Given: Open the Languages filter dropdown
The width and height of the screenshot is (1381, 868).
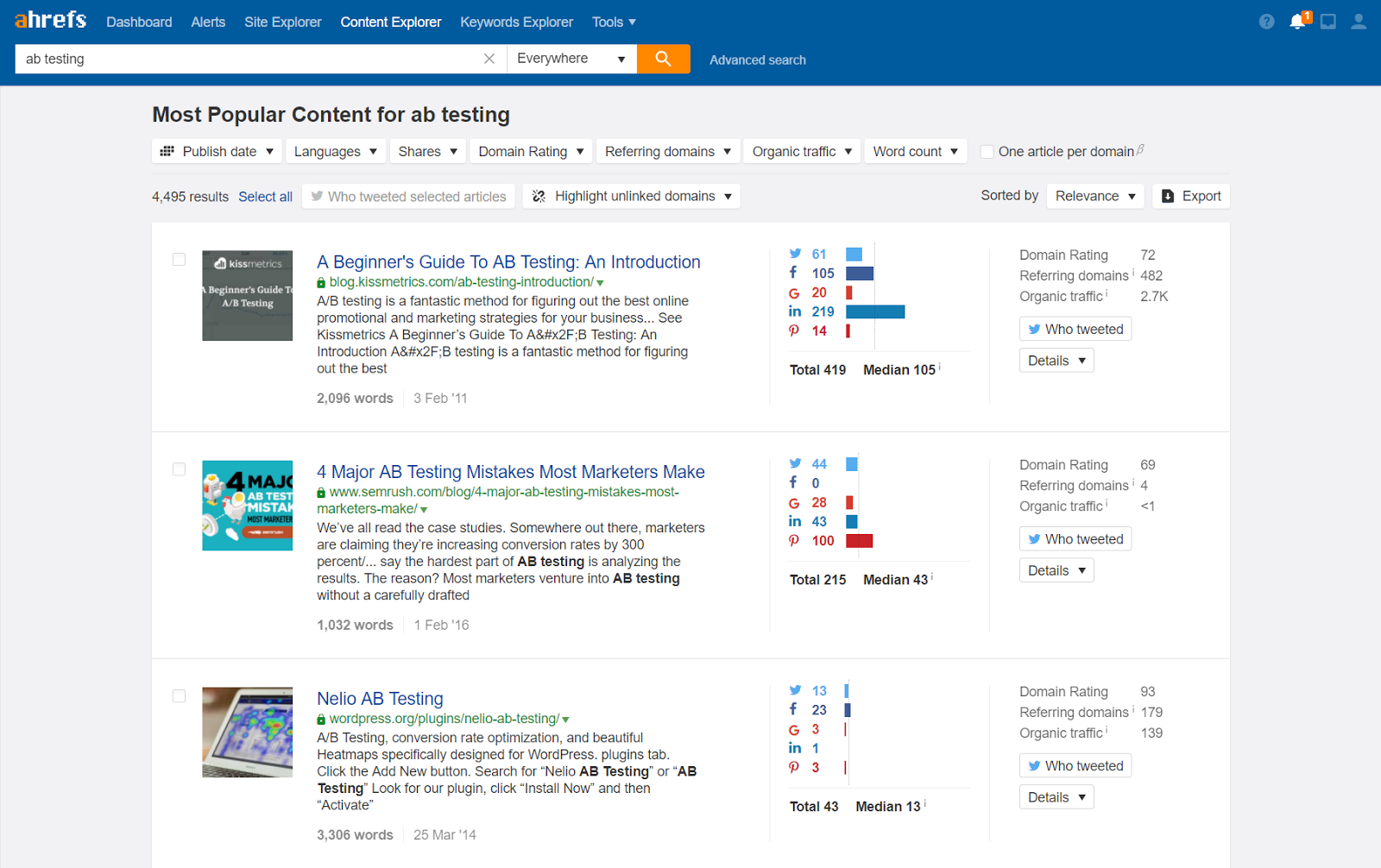Looking at the screenshot, I should [x=335, y=151].
